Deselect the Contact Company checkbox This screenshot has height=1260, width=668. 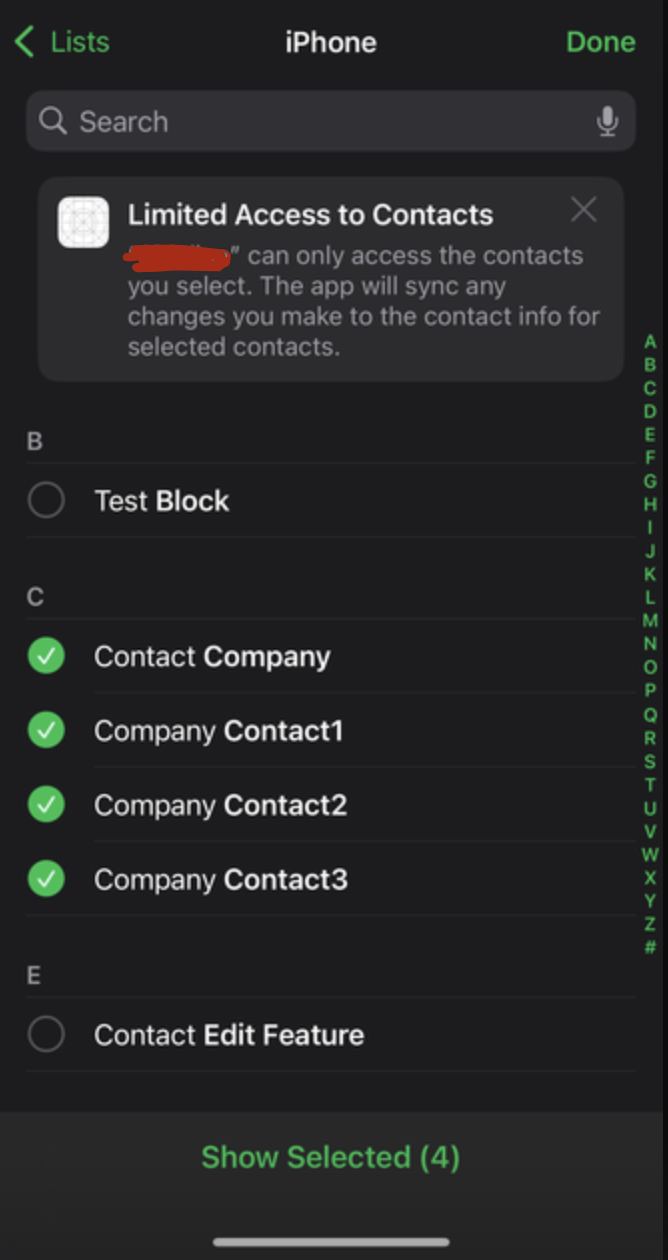[x=46, y=656]
